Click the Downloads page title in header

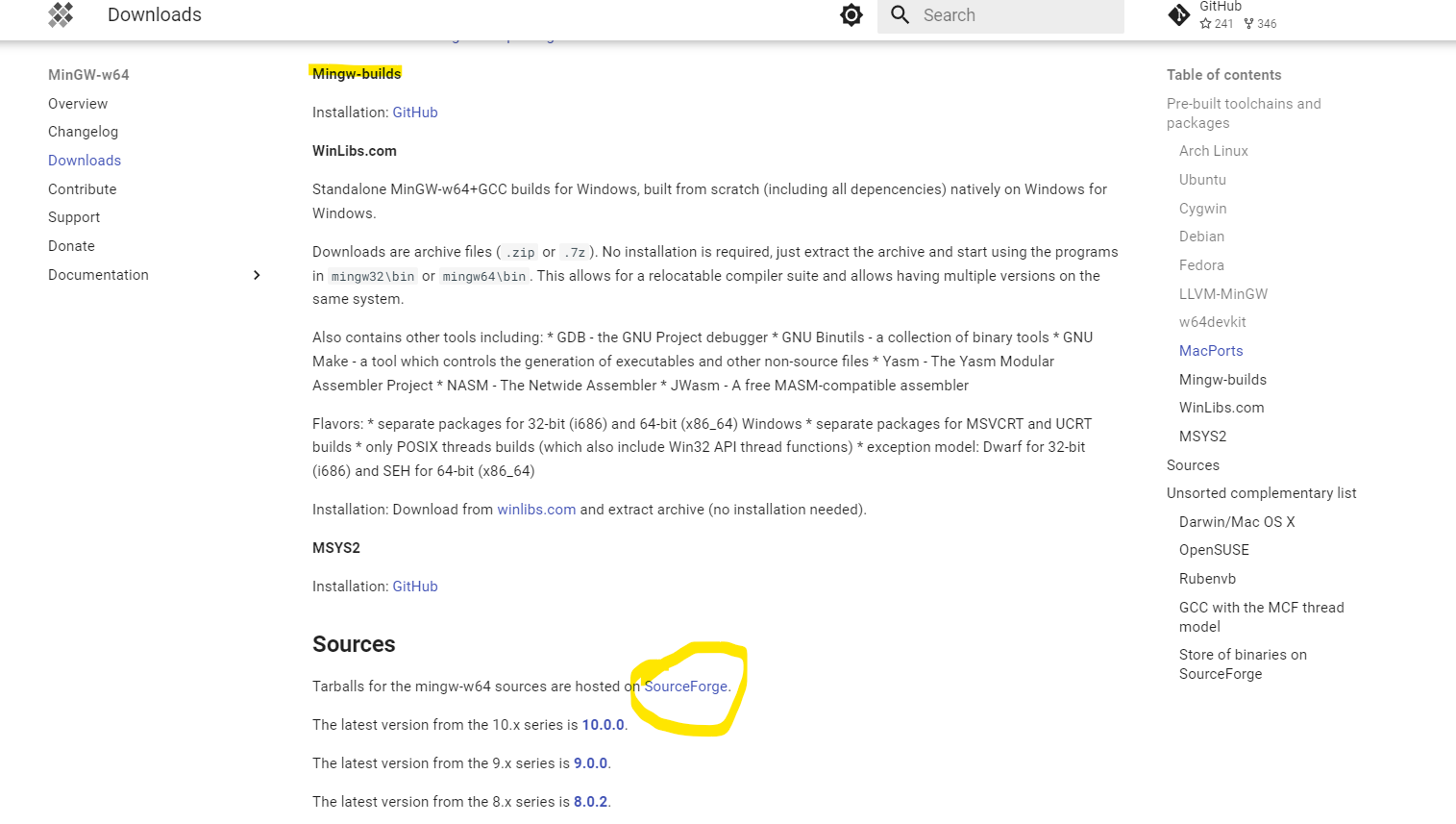pyautogui.click(x=155, y=14)
